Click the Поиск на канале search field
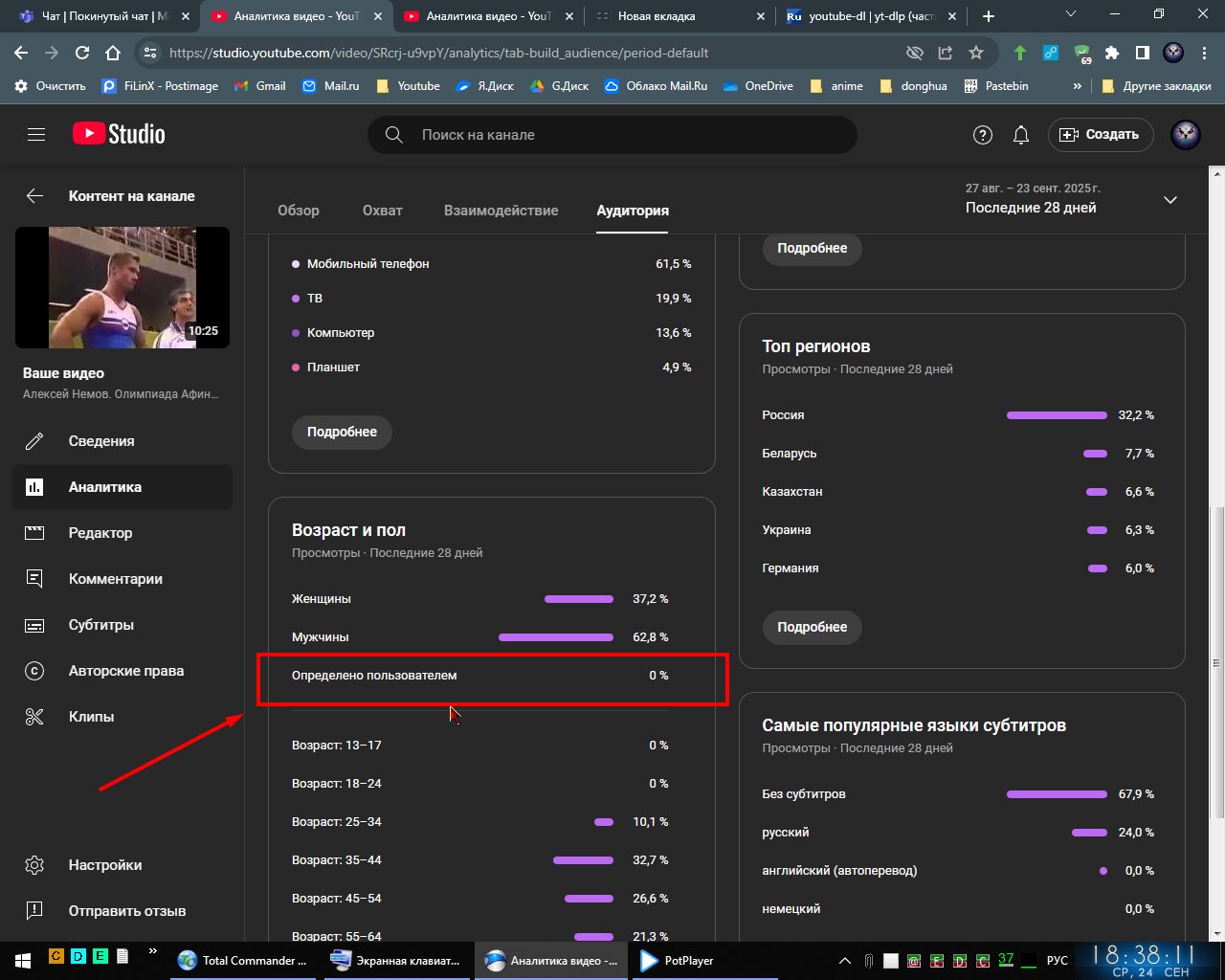 (x=612, y=135)
